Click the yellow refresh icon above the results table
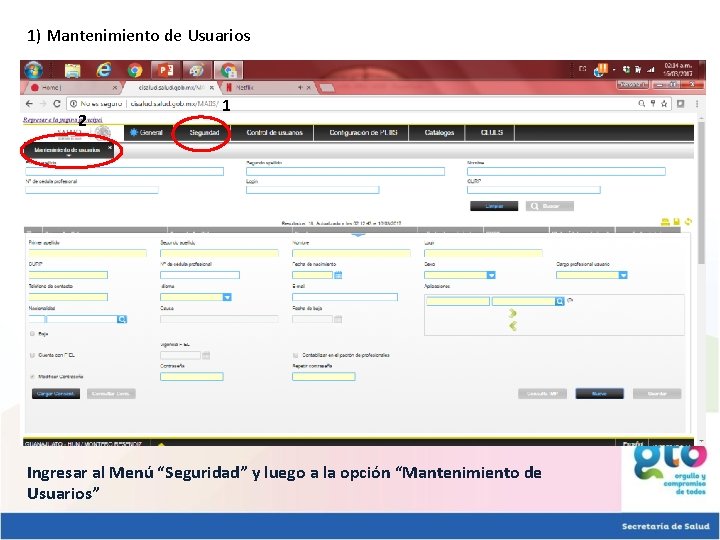The image size is (720, 540). [x=688, y=222]
